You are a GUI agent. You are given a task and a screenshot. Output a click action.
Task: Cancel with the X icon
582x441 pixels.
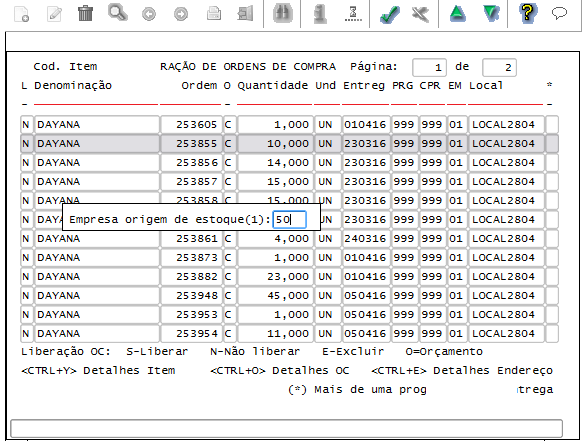pyautogui.click(x=421, y=14)
